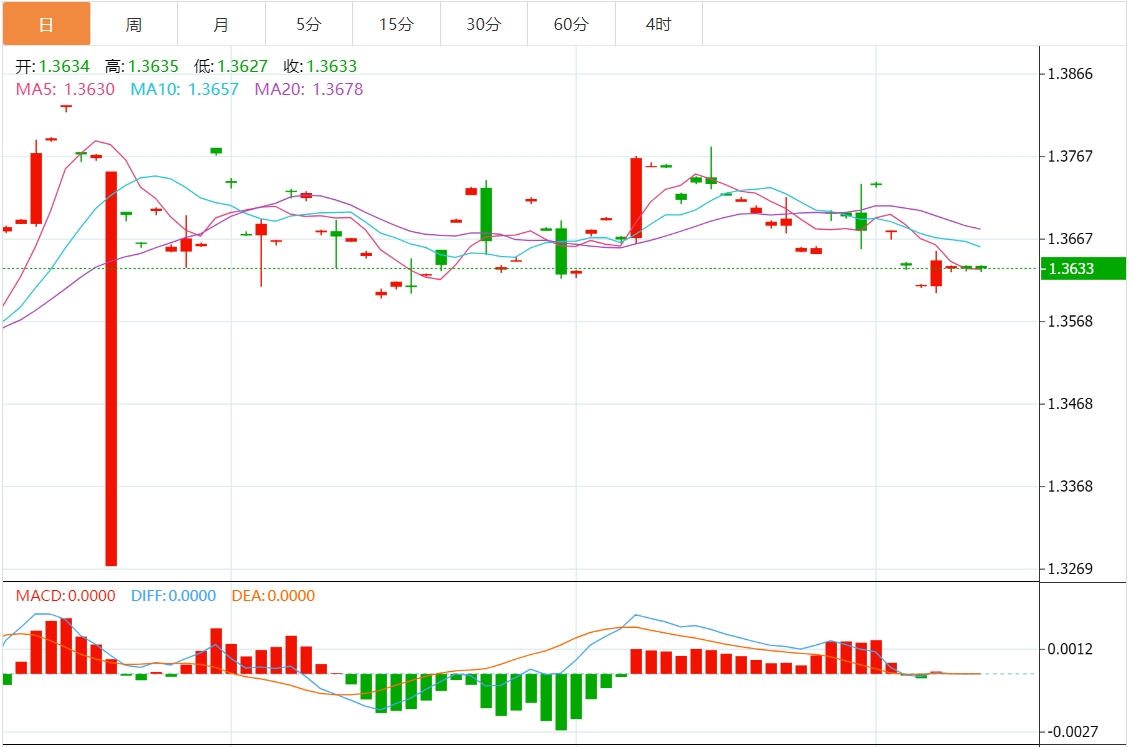This screenshot has height=747, width=1135.
Task: Click the 高:1.3635 high price value
Action: tap(142, 66)
